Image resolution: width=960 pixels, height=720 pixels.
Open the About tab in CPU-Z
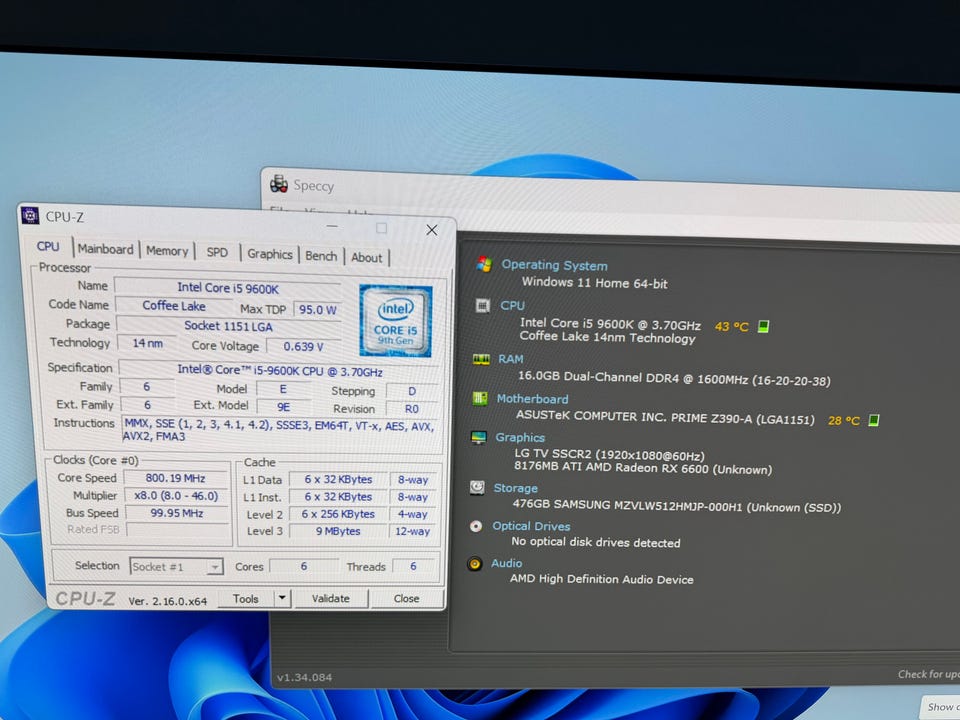tap(366, 258)
